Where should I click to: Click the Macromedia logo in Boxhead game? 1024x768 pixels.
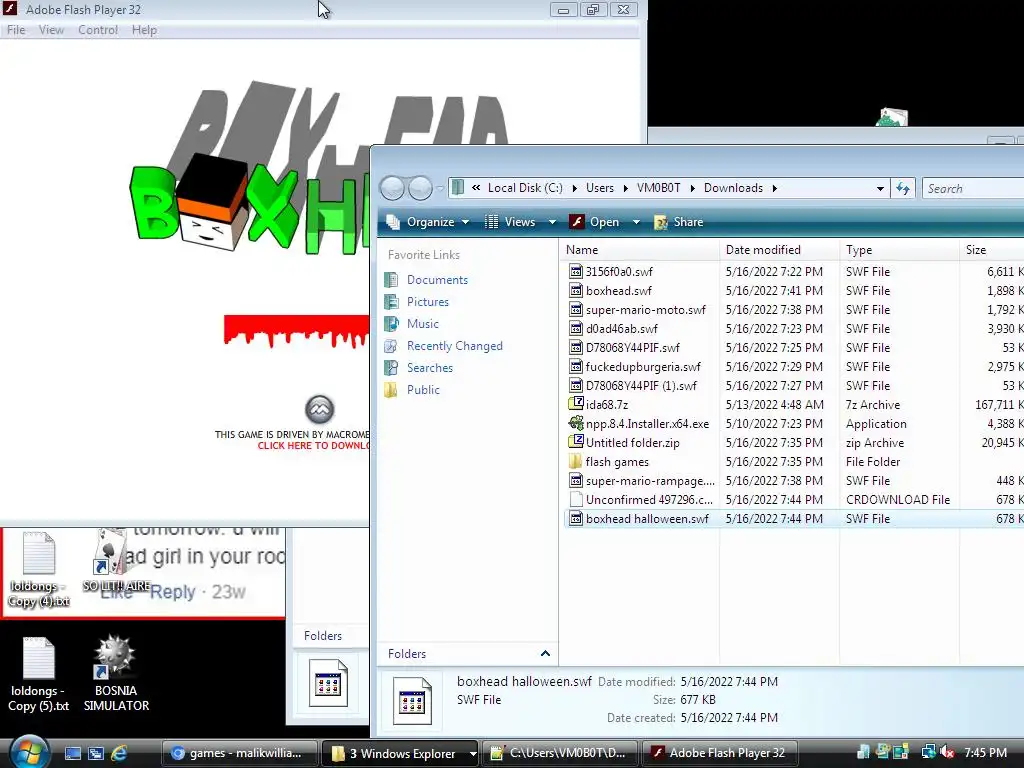click(319, 409)
